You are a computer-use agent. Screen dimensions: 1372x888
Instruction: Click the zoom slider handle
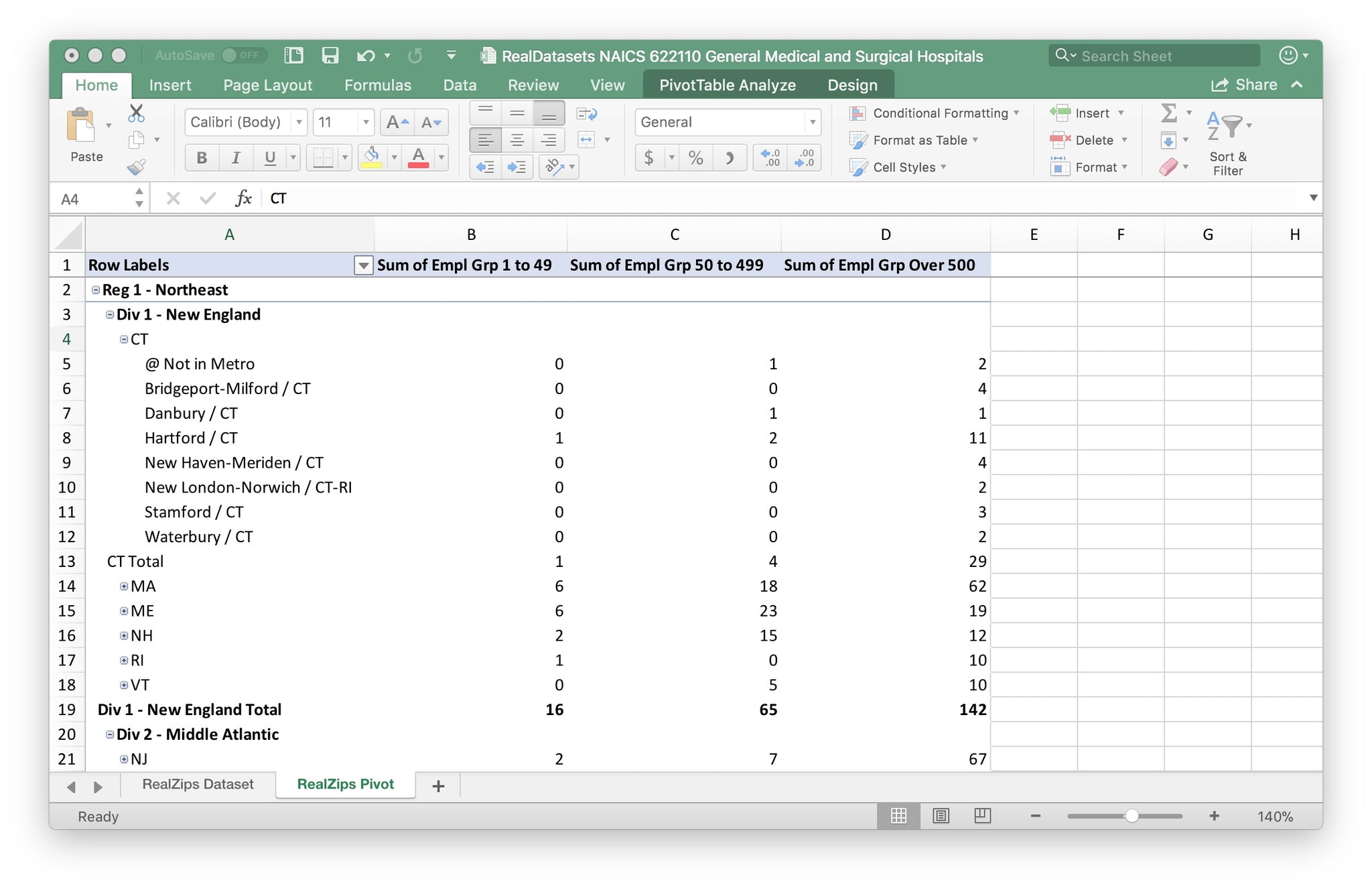pyautogui.click(x=1131, y=816)
